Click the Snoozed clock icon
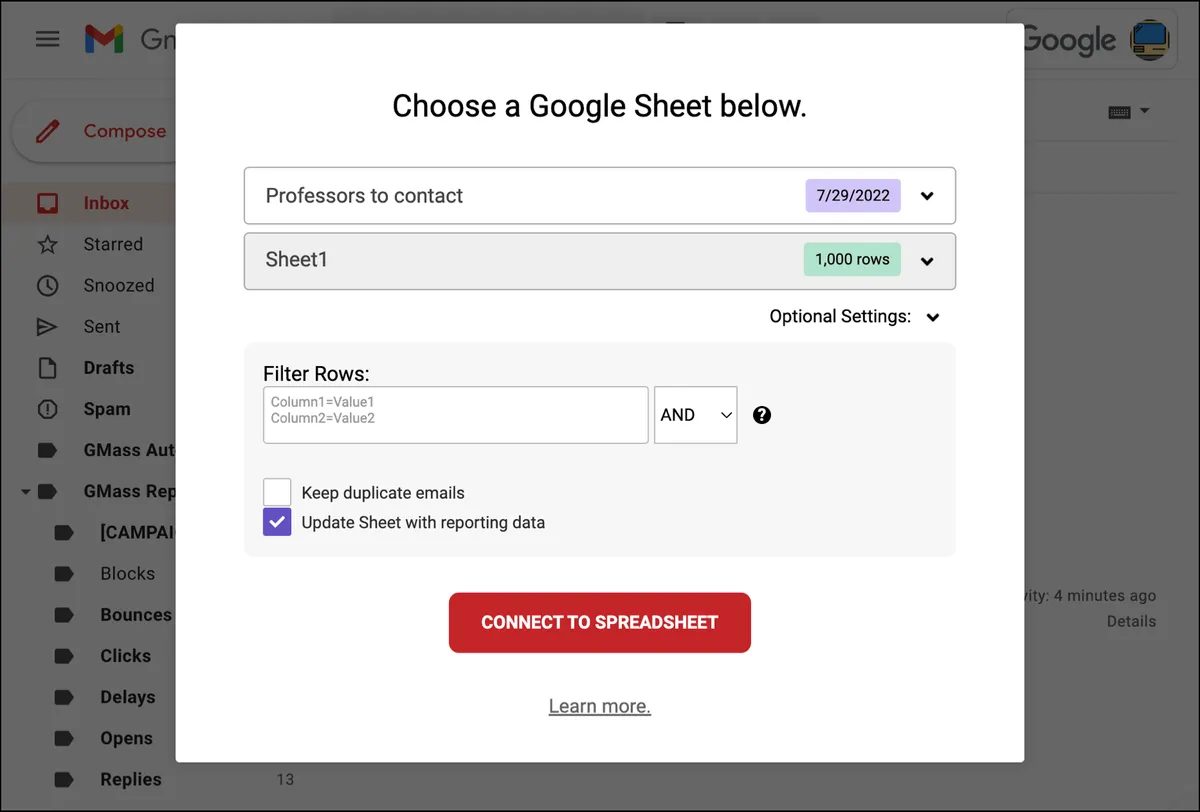The image size is (1200, 812). pyautogui.click(x=47, y=285)
